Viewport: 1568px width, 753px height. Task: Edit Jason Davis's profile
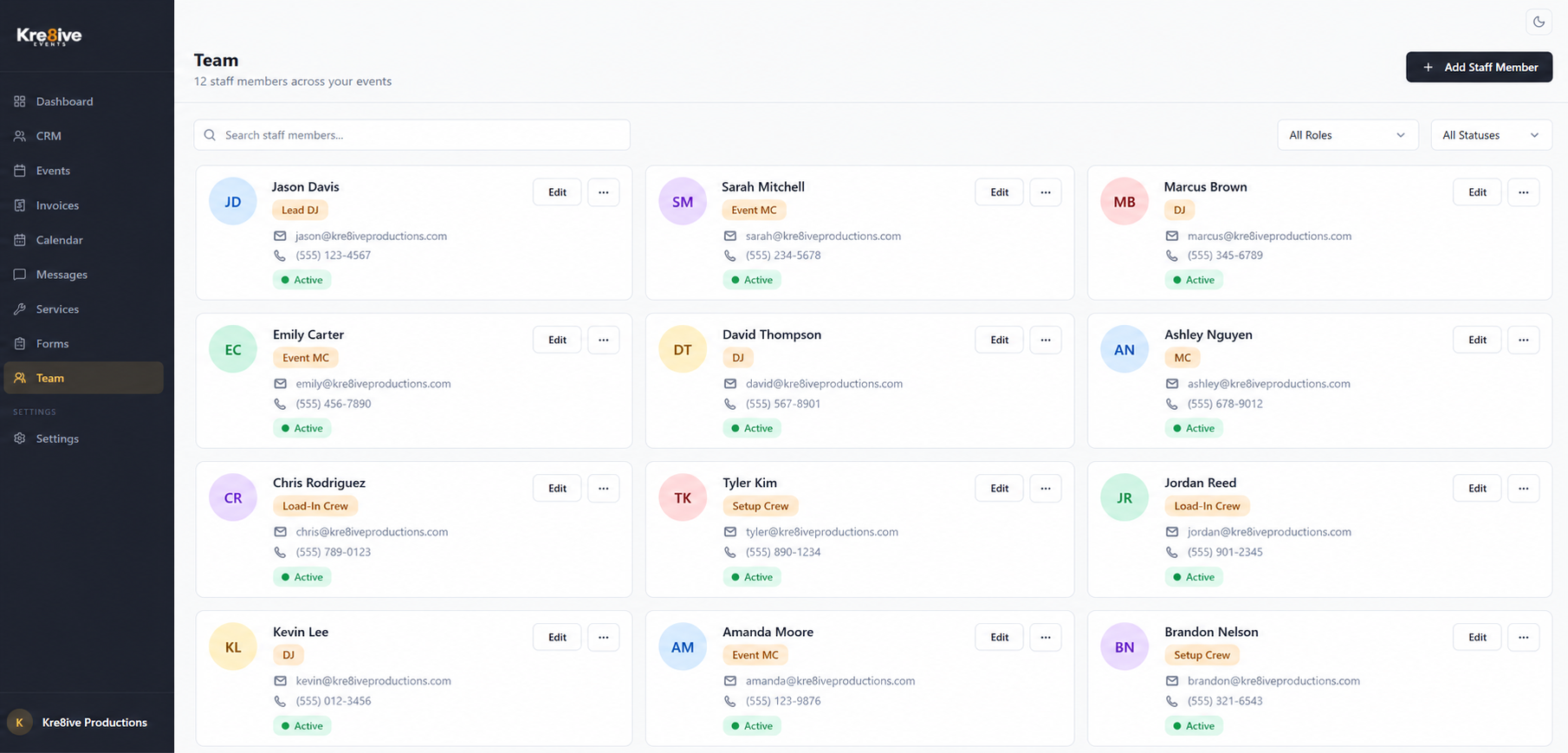coord(557,192)
